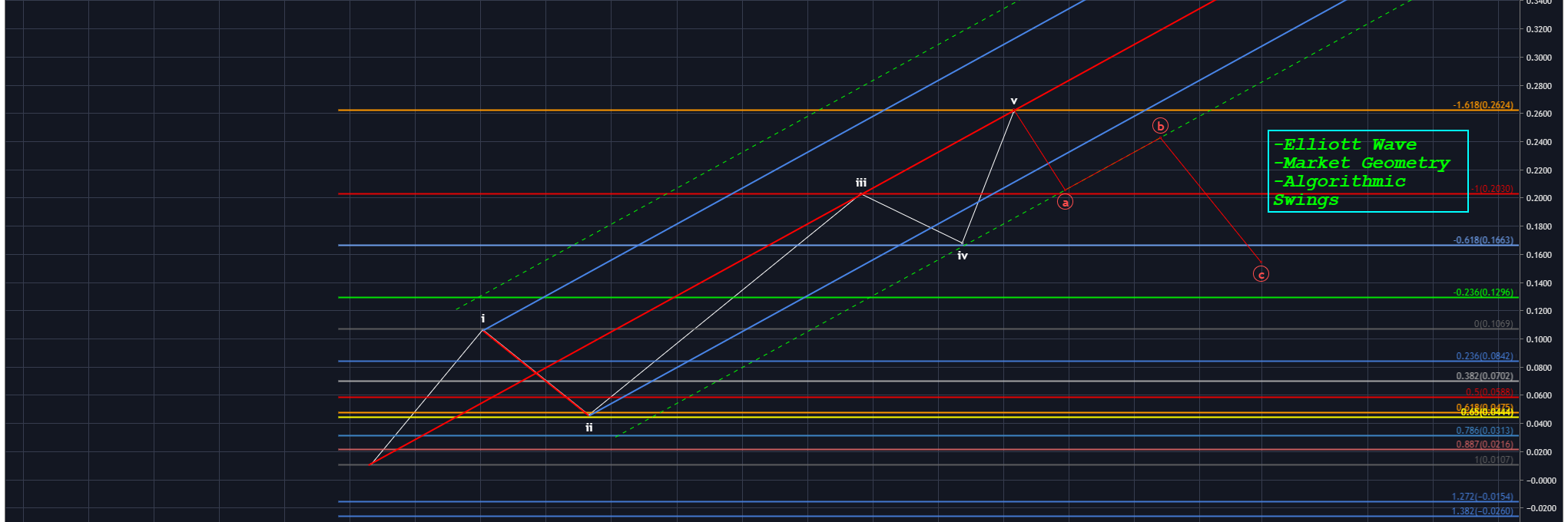Select the 1(0.0107) Fibonacci level label
The image size is (1568, 522).
click(x=1493, y=460)
